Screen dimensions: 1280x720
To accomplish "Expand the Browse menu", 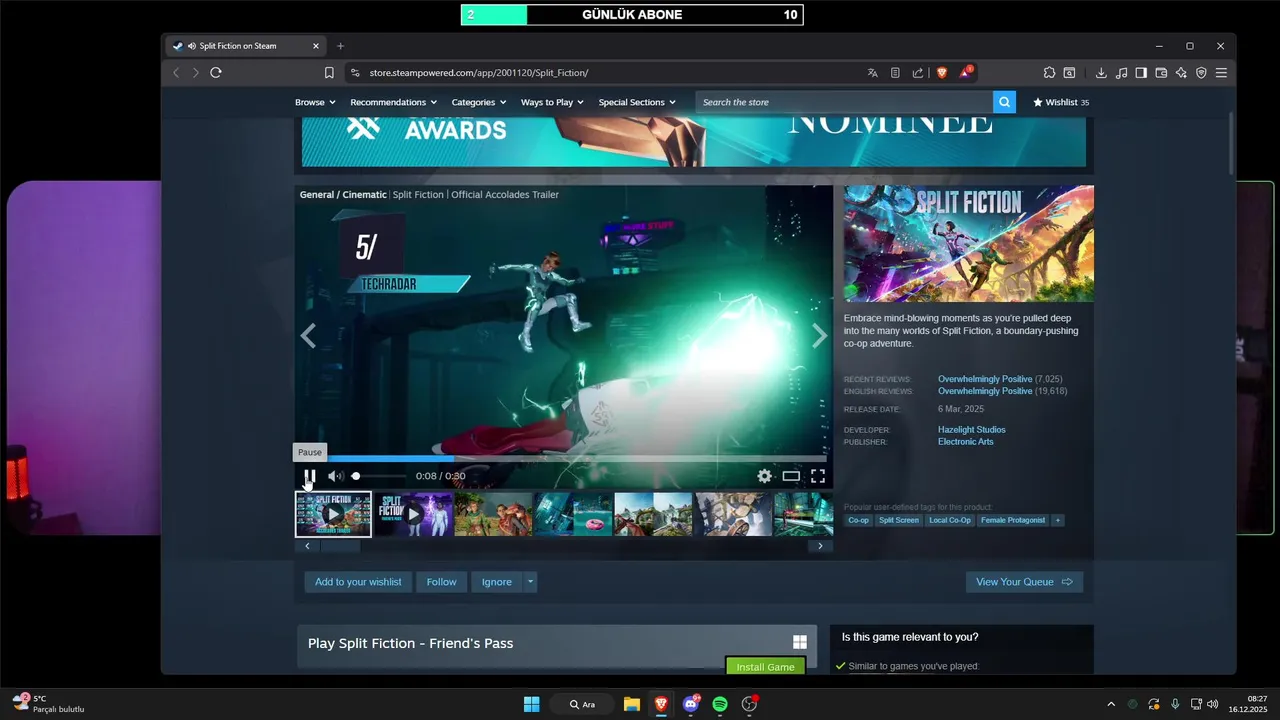I will (x=315, y=102).
